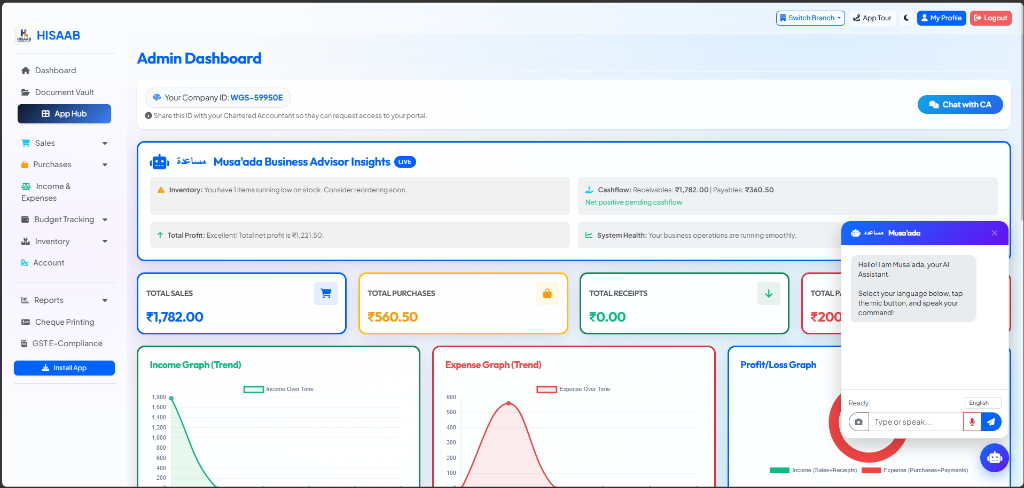Click the Dashboard home icon
Image resolution: width=1024 pixels, height=488 pixels.
point(25,70)
